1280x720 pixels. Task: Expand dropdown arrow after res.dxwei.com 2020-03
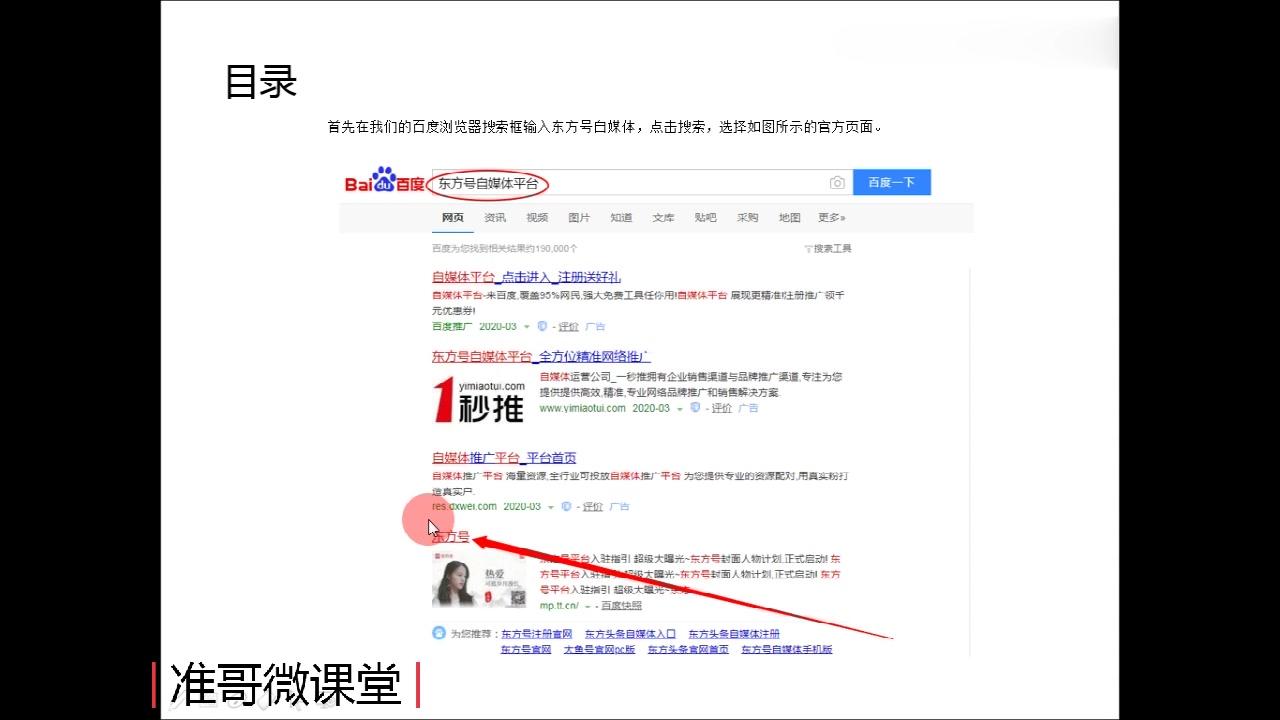coord(551,507)
